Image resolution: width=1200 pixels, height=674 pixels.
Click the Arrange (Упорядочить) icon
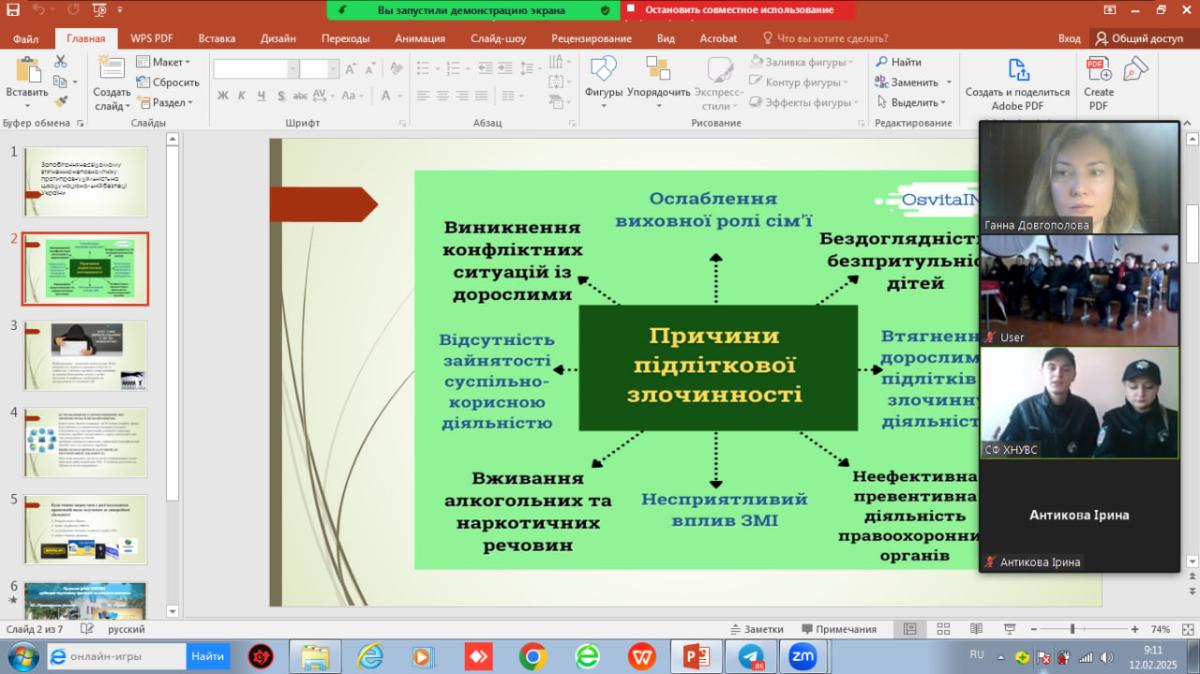click(658, 70)
